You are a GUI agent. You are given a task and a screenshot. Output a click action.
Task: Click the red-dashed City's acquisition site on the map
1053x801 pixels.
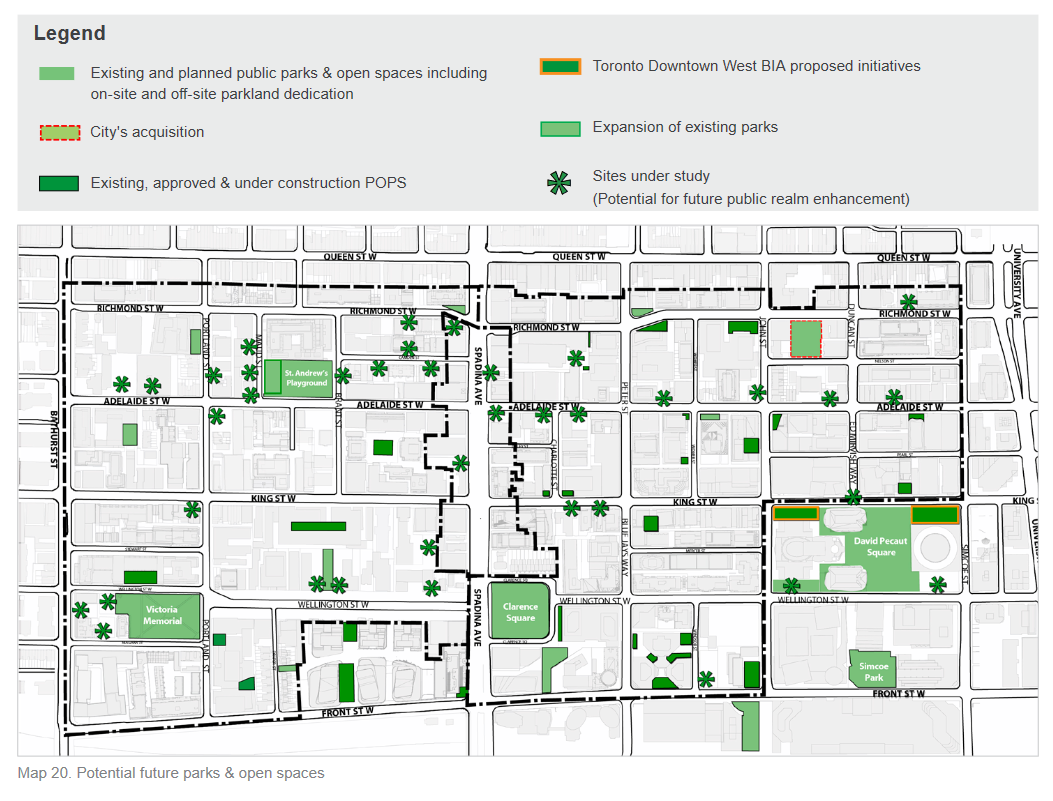[x=805, y=339]
